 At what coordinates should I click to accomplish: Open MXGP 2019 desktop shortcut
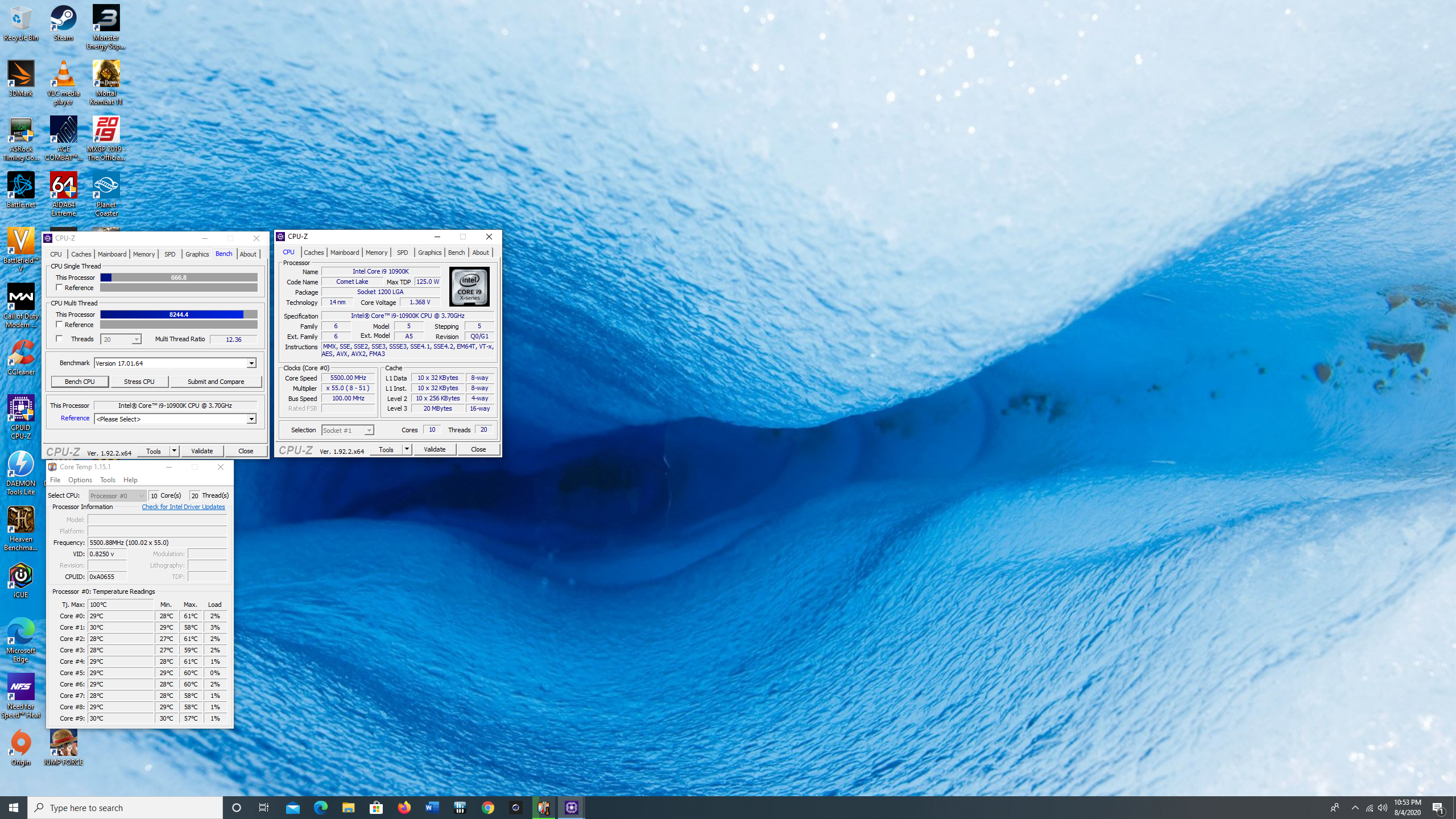tap(106, 139)
